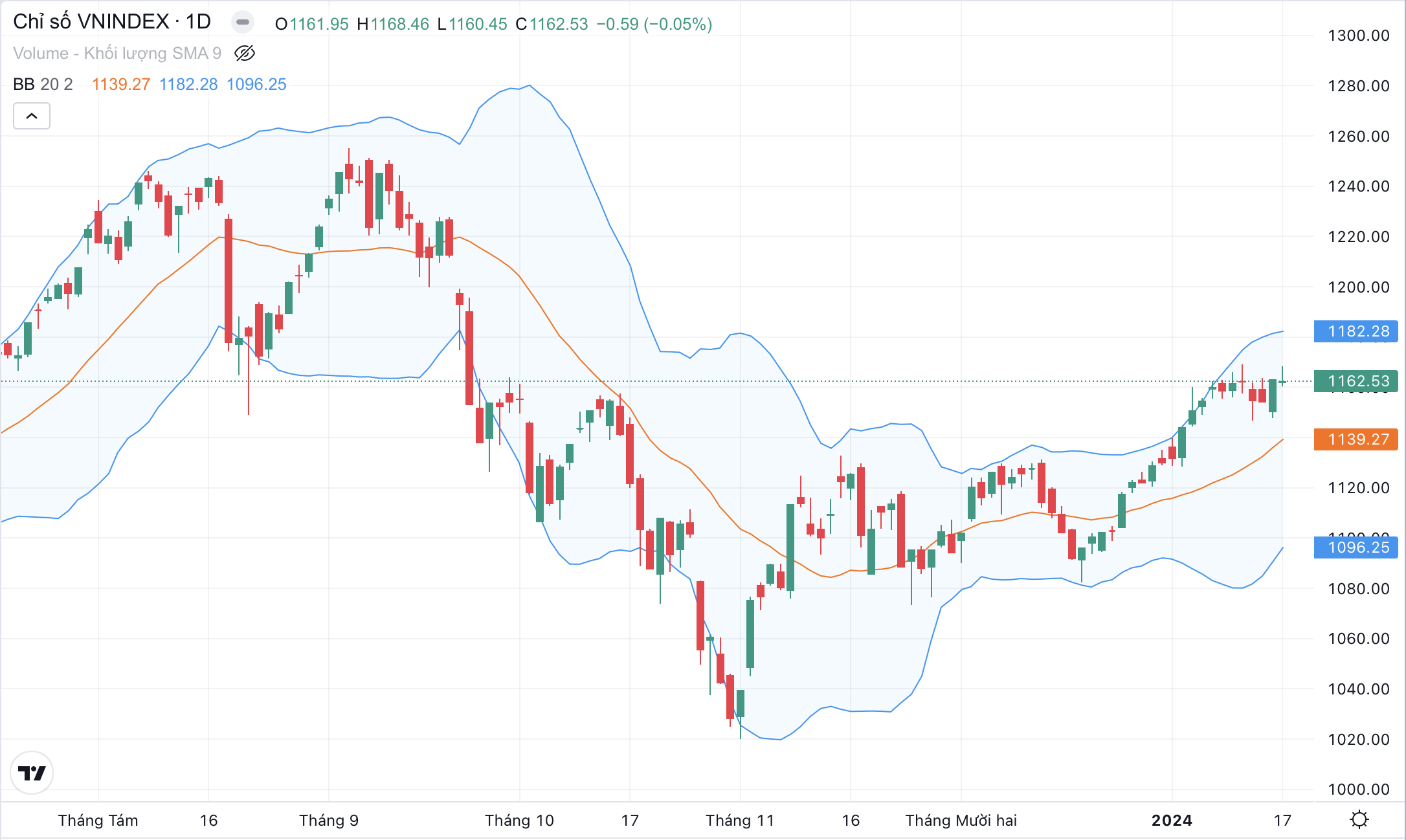Click the 1300.00 price scale value

pyautogui.click(x=1359, y=36)
